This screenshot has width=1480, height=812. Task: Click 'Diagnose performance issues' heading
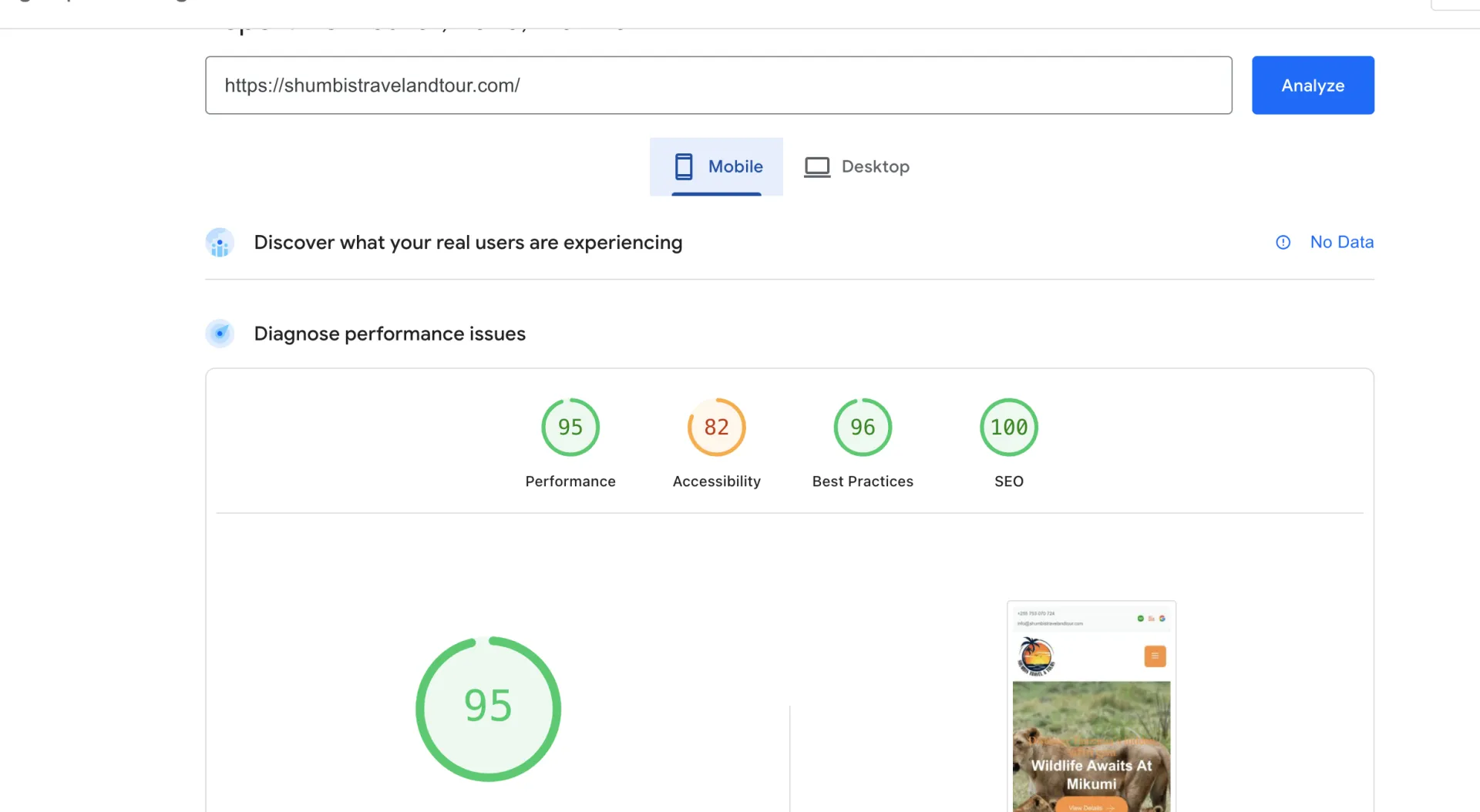(389, 334)
